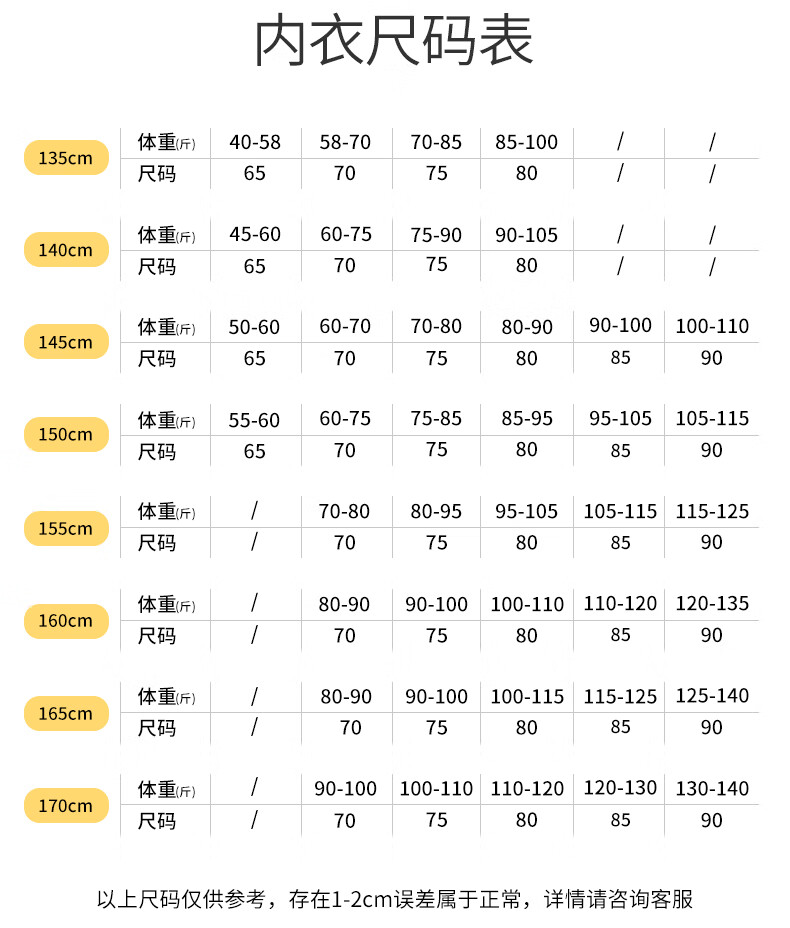This screenshot has height=928, width=790.
Task: Click the 140cm height badge
Action: [x=66, y=250]
